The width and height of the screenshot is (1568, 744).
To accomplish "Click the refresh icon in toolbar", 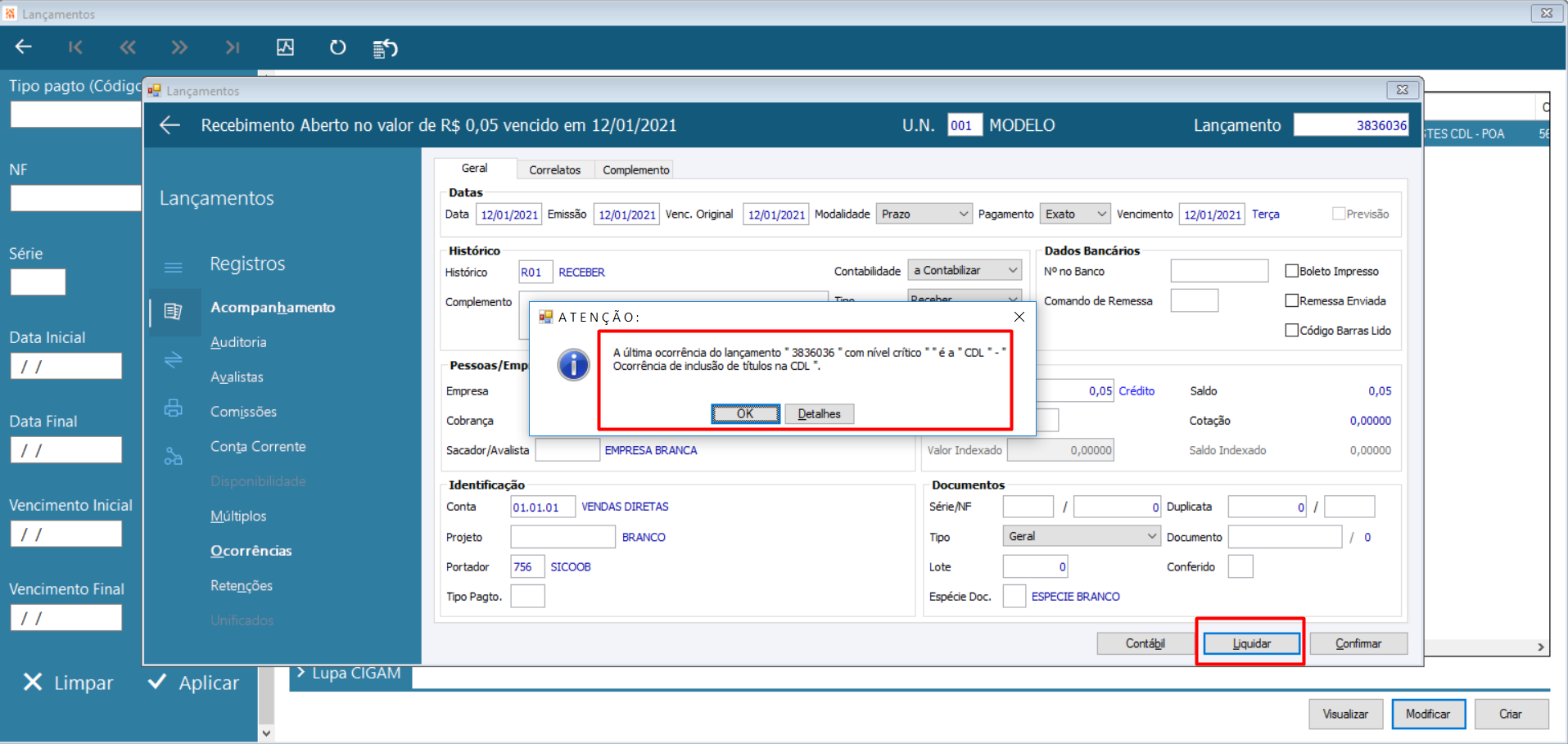I will (337, 47).
